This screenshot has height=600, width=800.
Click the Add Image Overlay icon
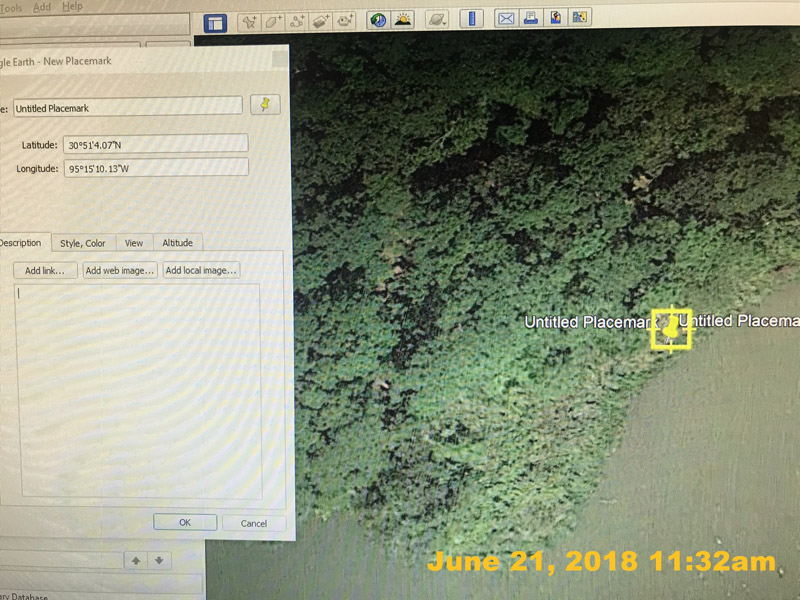coord(321,20)
